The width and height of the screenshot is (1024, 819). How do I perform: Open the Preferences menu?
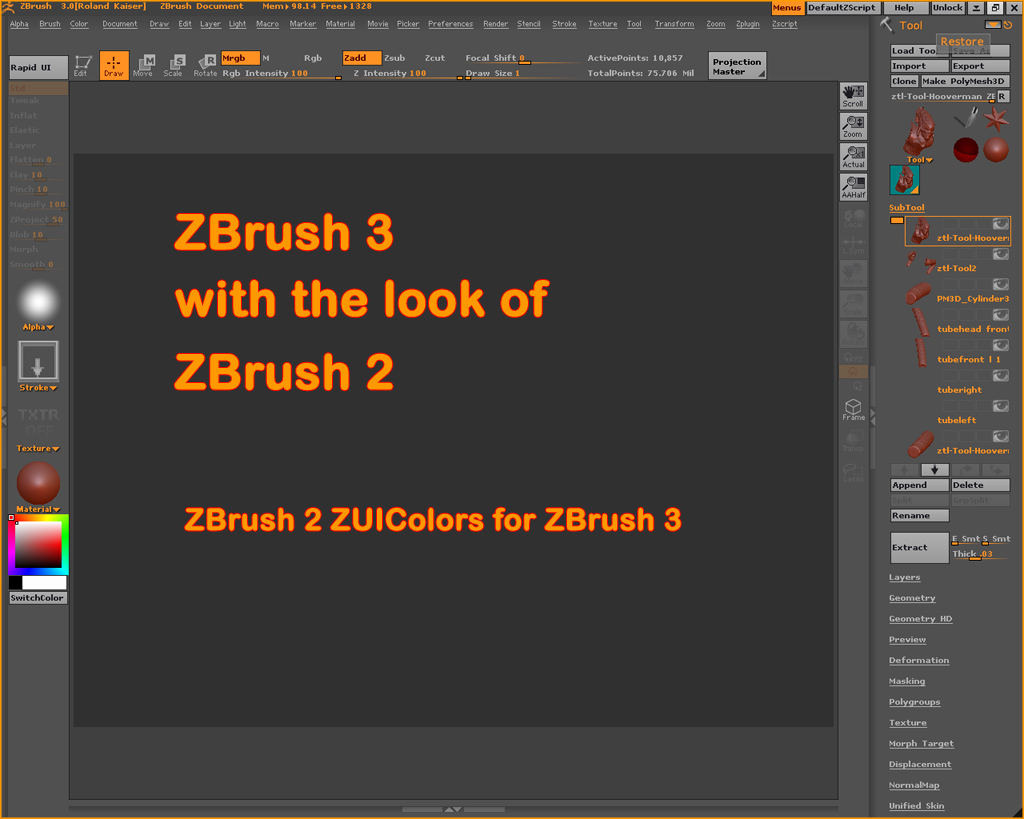click(x=451, y=24)
